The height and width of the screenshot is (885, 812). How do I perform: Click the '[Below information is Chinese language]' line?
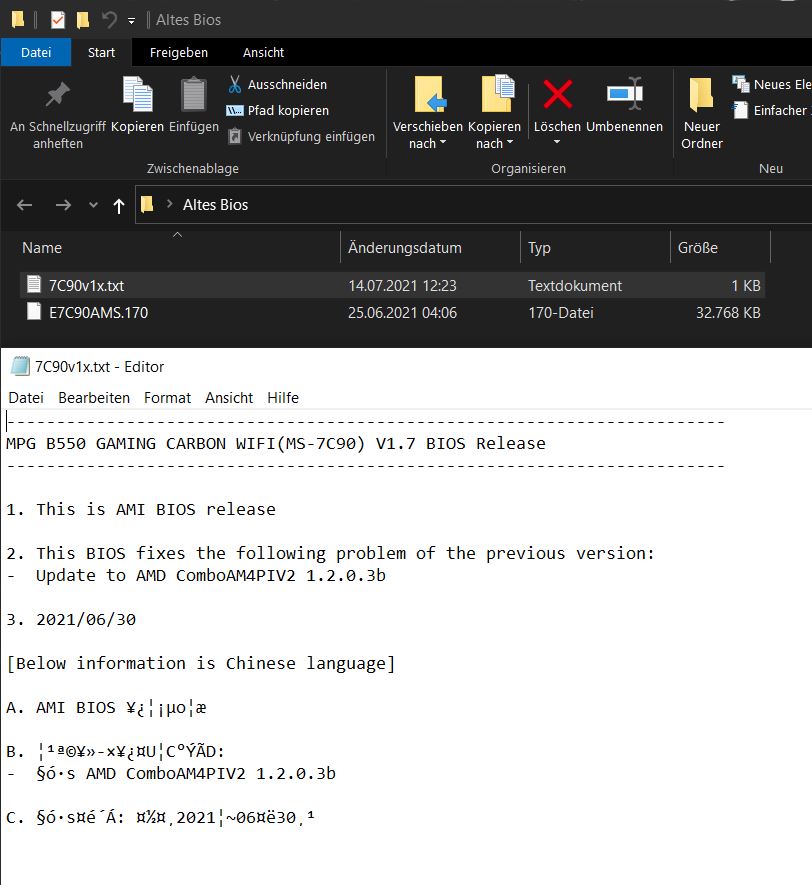click(x=200, y=664)
